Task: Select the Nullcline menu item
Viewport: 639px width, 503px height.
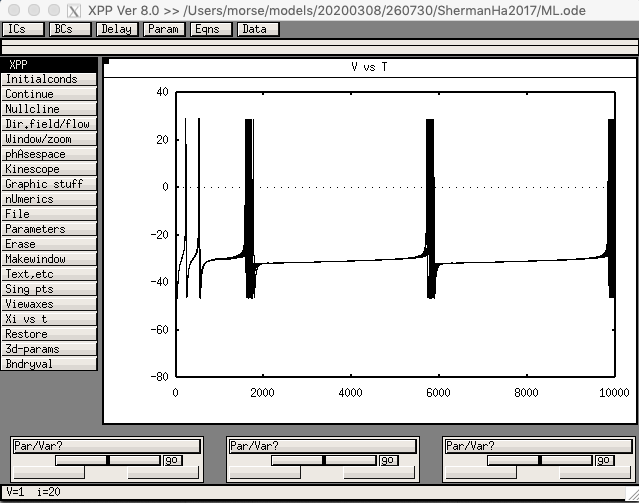Action: tap(49, 109)
